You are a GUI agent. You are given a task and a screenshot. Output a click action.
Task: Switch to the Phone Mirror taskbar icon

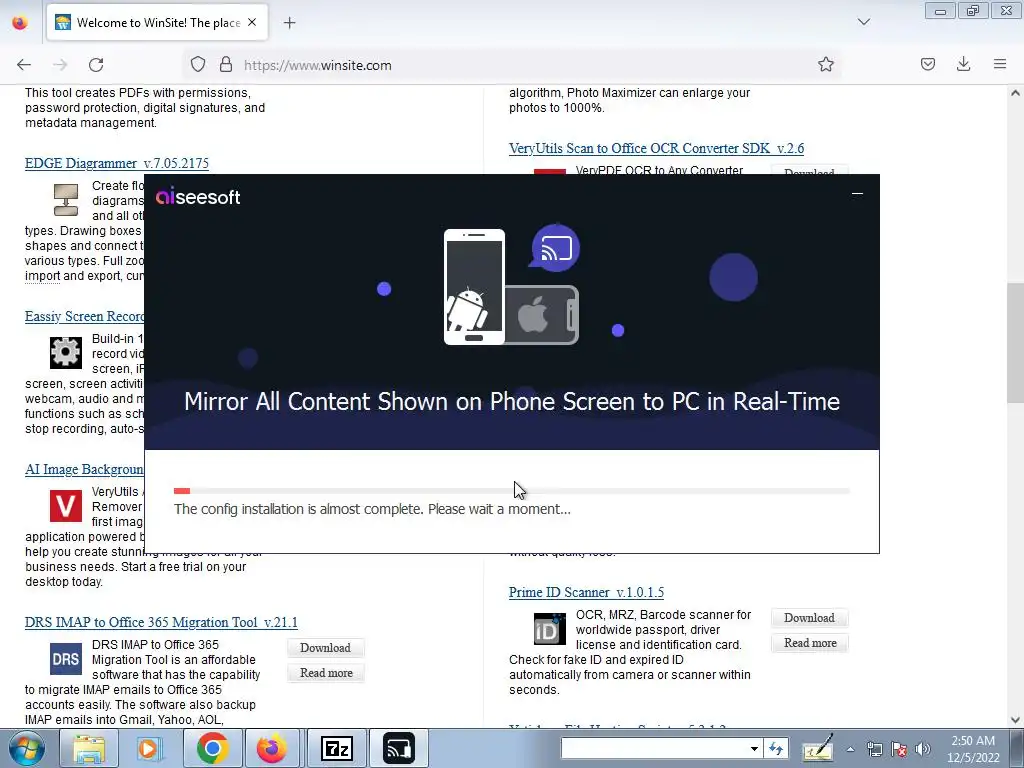pos(399,748)
